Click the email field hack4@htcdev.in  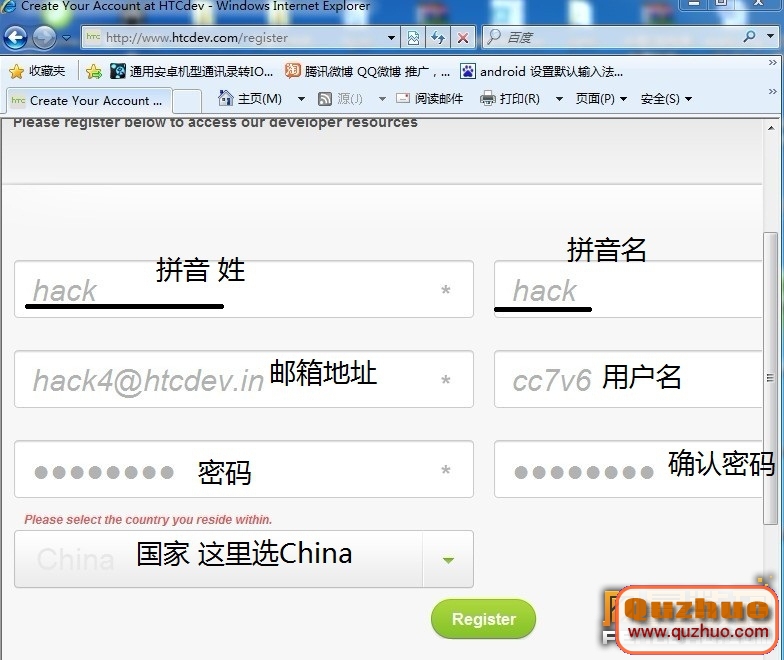(244, 379)
